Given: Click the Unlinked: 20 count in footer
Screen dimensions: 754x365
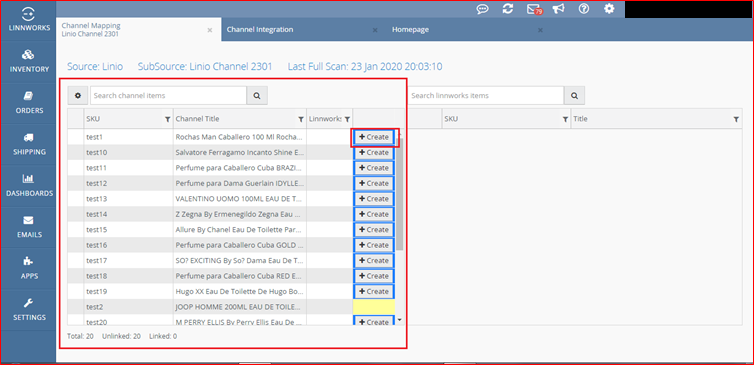Looking at the screenshot, I should click(x=121, y=337).
